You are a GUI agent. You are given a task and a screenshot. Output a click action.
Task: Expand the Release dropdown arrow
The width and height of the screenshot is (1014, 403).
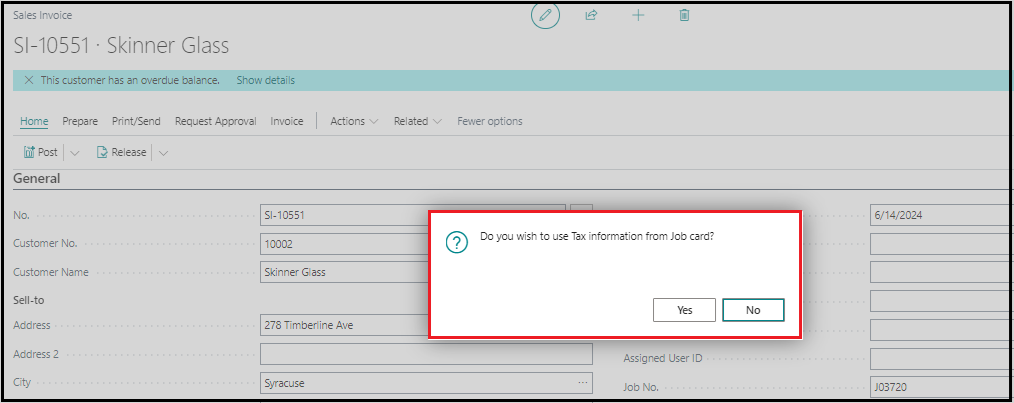pos(163,153)
